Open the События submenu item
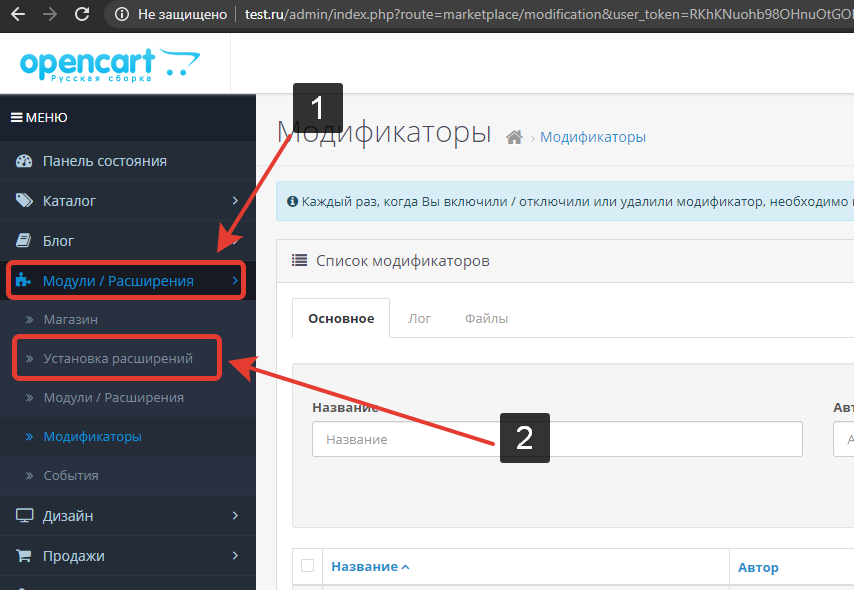This screenshot has width=854, height=590. (71, 476)
